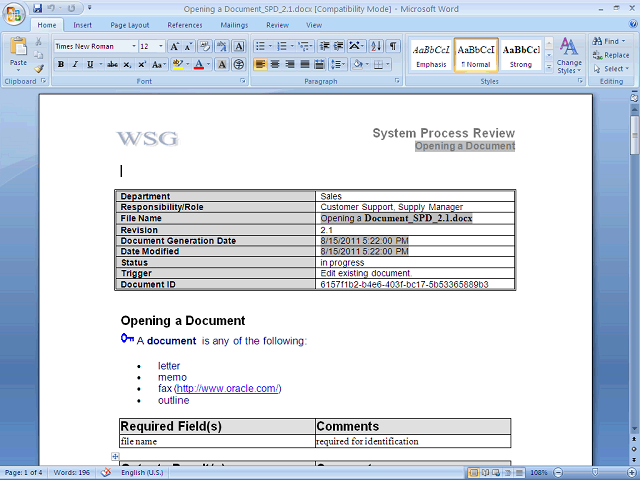Switch to the Insert tab
640x480 pixels.
coord(82,25)
